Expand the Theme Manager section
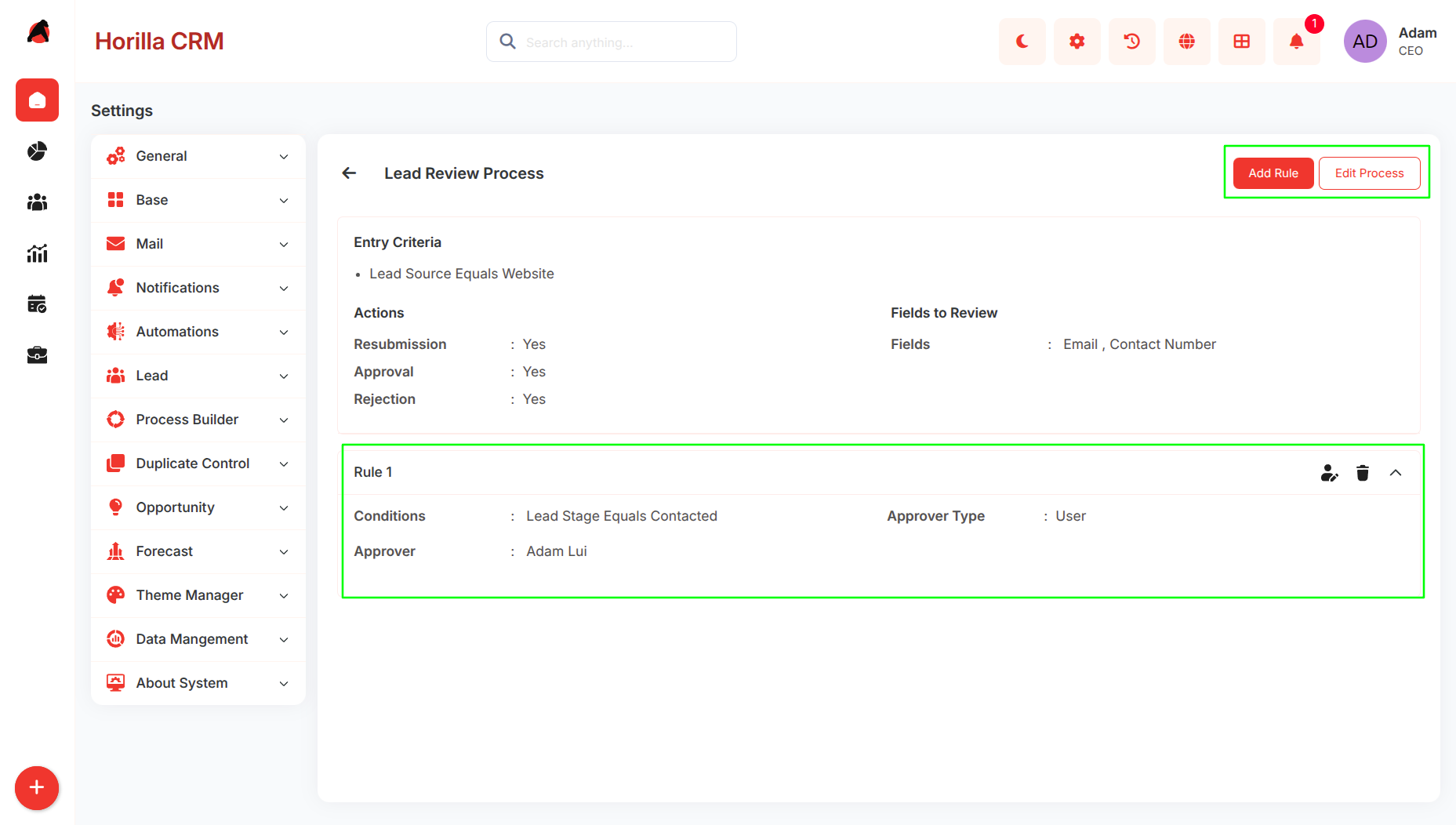This screenshot has width=1456, height=825. (x=198, y=595)
